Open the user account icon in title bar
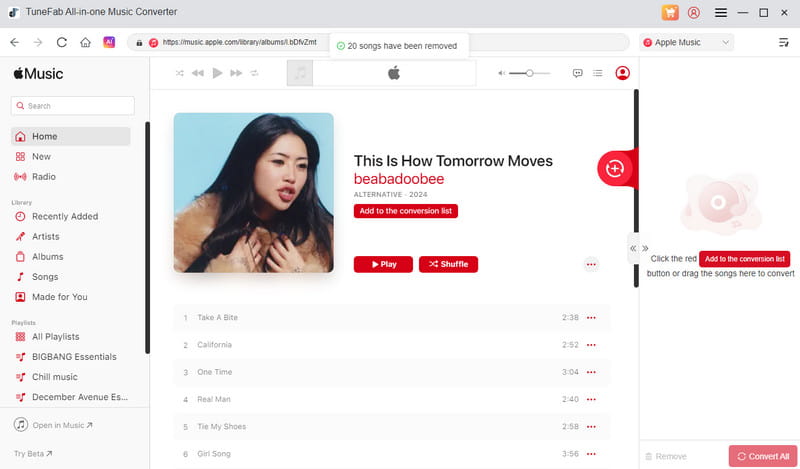The width and height of the screenshot is (800, 469). click(693, 13)
